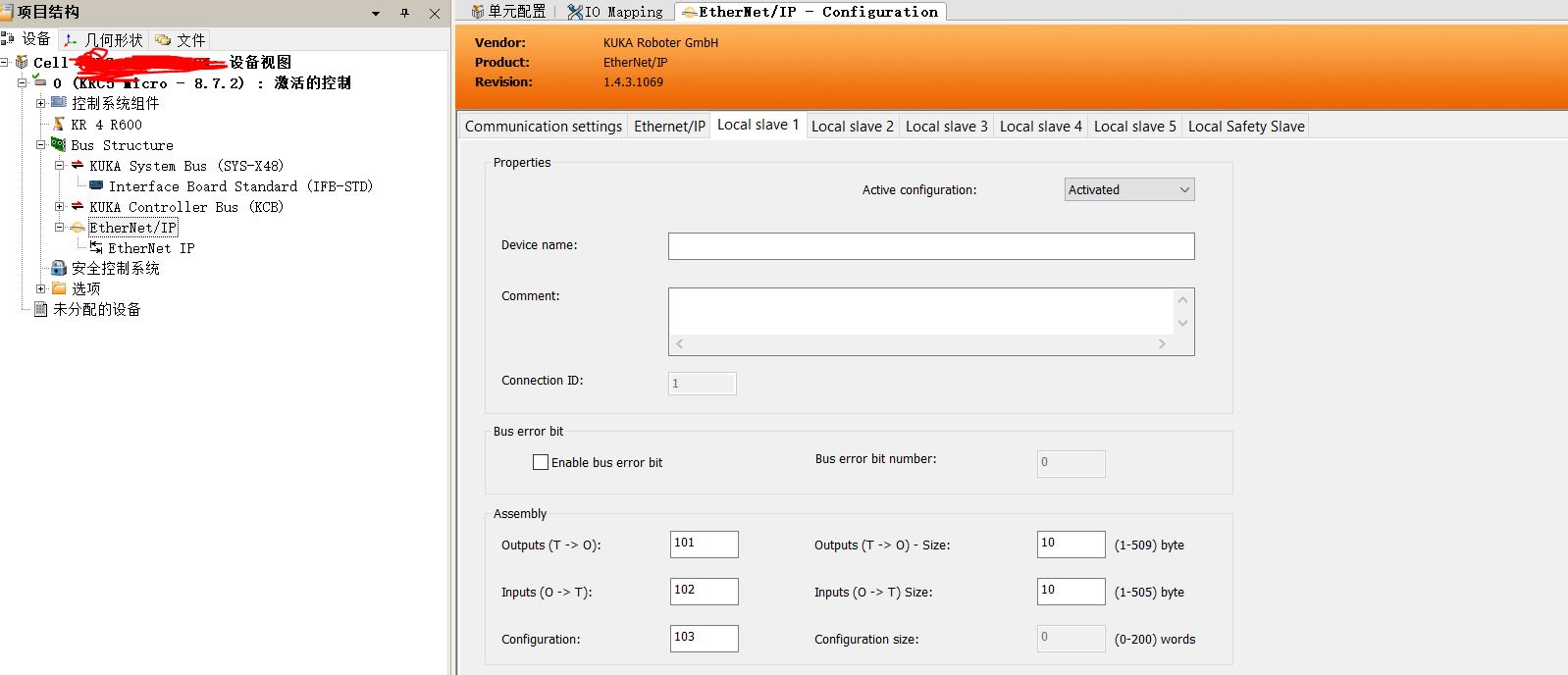
Task: Collapse the EtherNet/IP tree node
Action: click(x=60, y=228)
